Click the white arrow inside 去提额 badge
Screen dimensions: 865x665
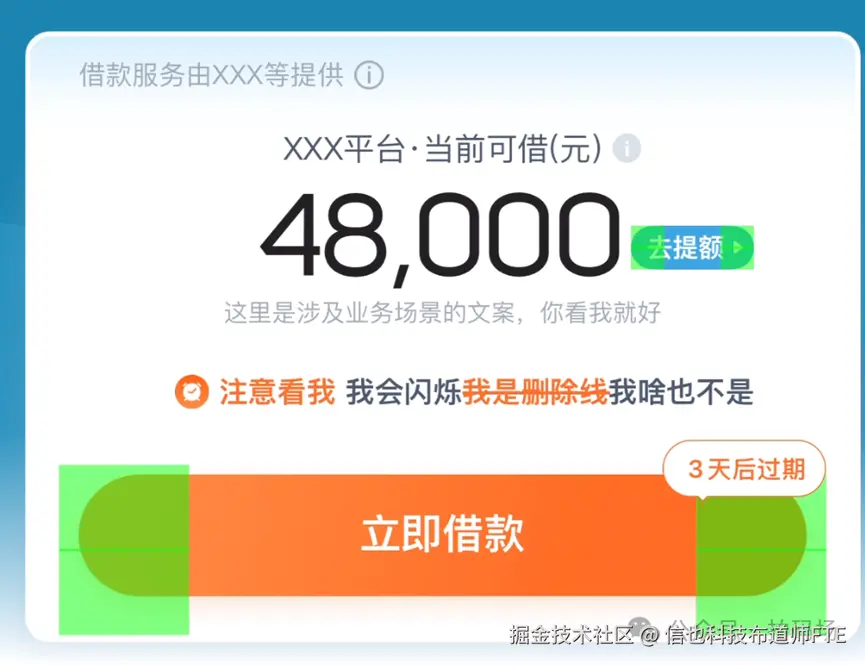click(x=738, y=248)
